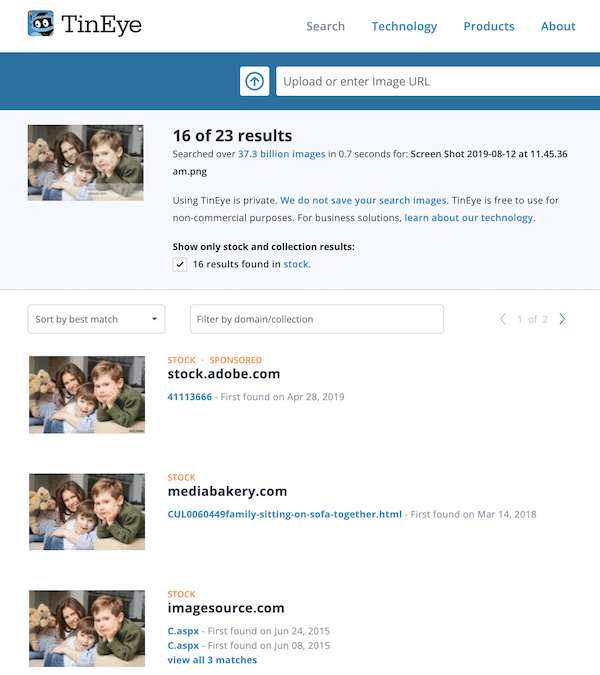Uncheck the stock results only checkbox
This screenshot has width=600, height=675.
180,264
